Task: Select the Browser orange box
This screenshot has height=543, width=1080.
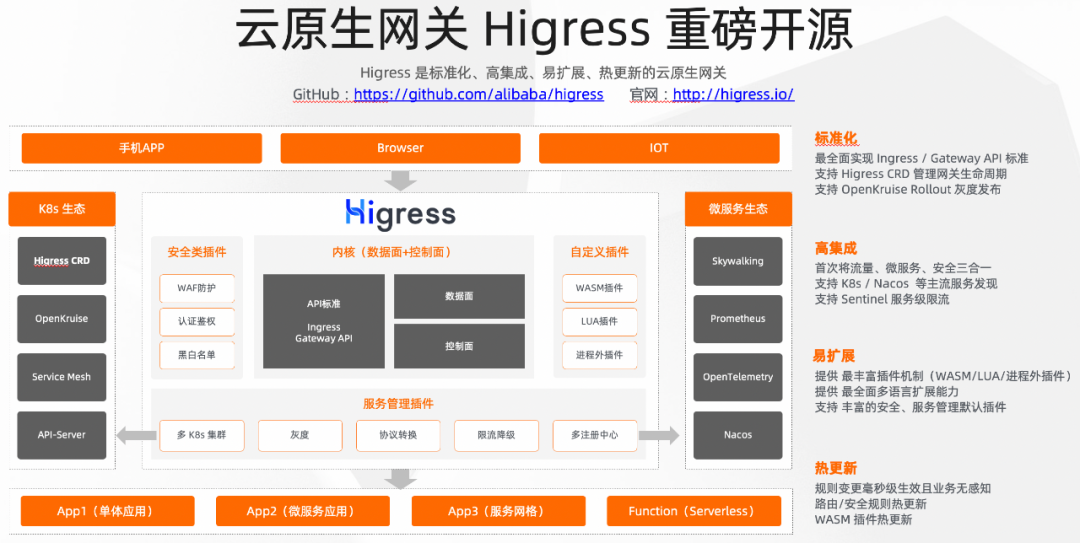Action: 400,148
